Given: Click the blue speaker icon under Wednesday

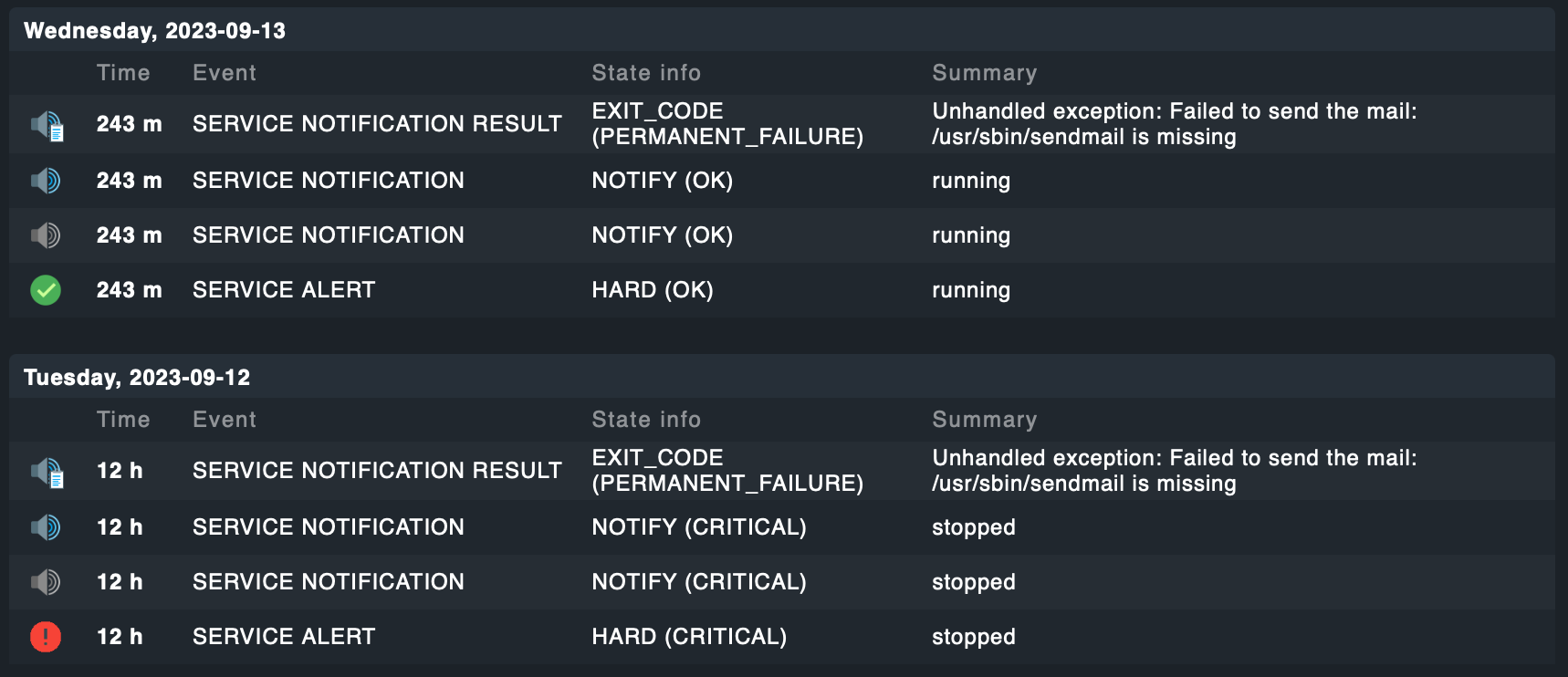Looking at the screenshot, I should [46, 181].
